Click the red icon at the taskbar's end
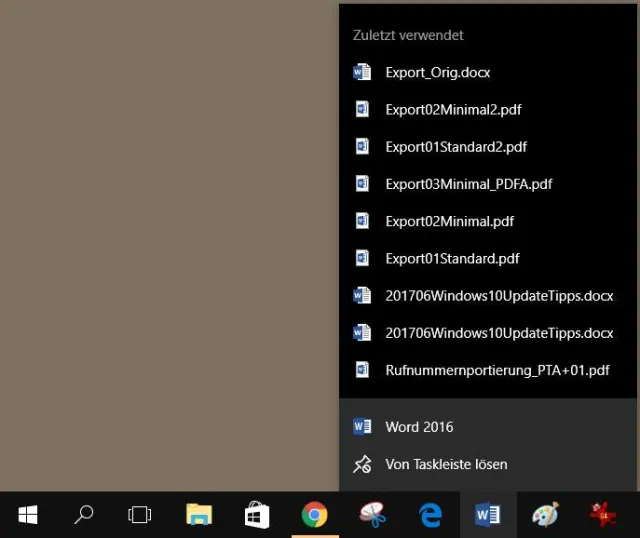640x538 pixels. 603,515
